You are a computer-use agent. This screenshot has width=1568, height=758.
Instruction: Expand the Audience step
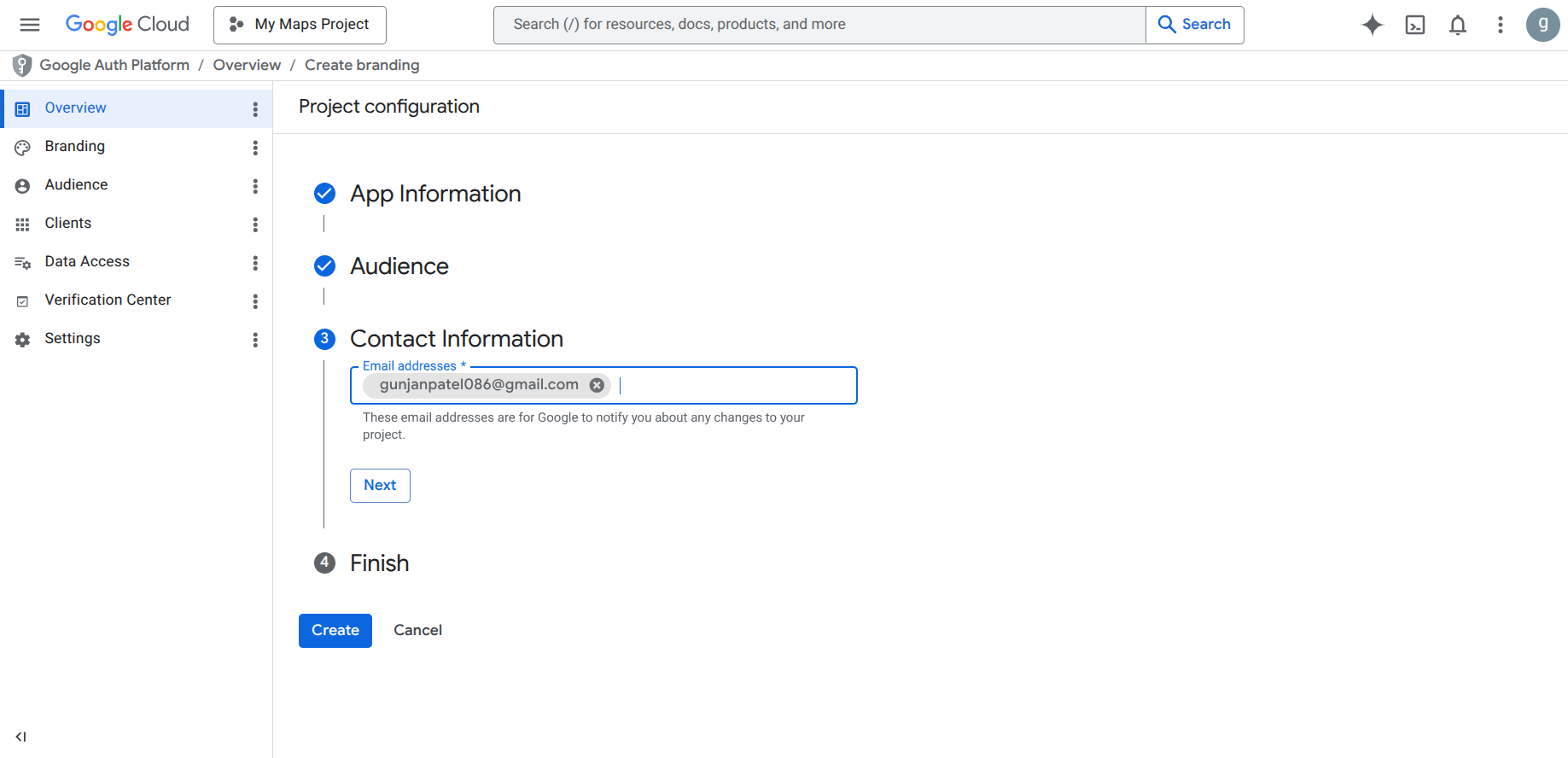[x=399, y=266]
